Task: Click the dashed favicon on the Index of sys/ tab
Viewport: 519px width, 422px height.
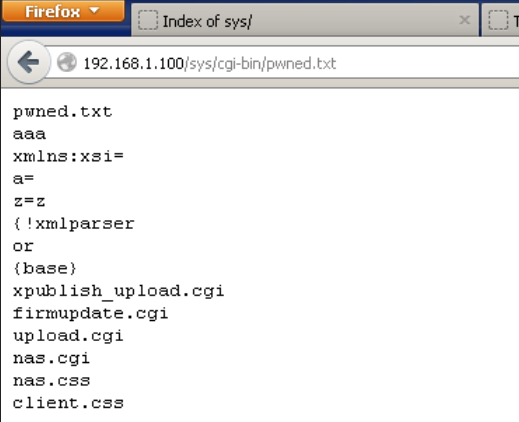Action: 148,20
